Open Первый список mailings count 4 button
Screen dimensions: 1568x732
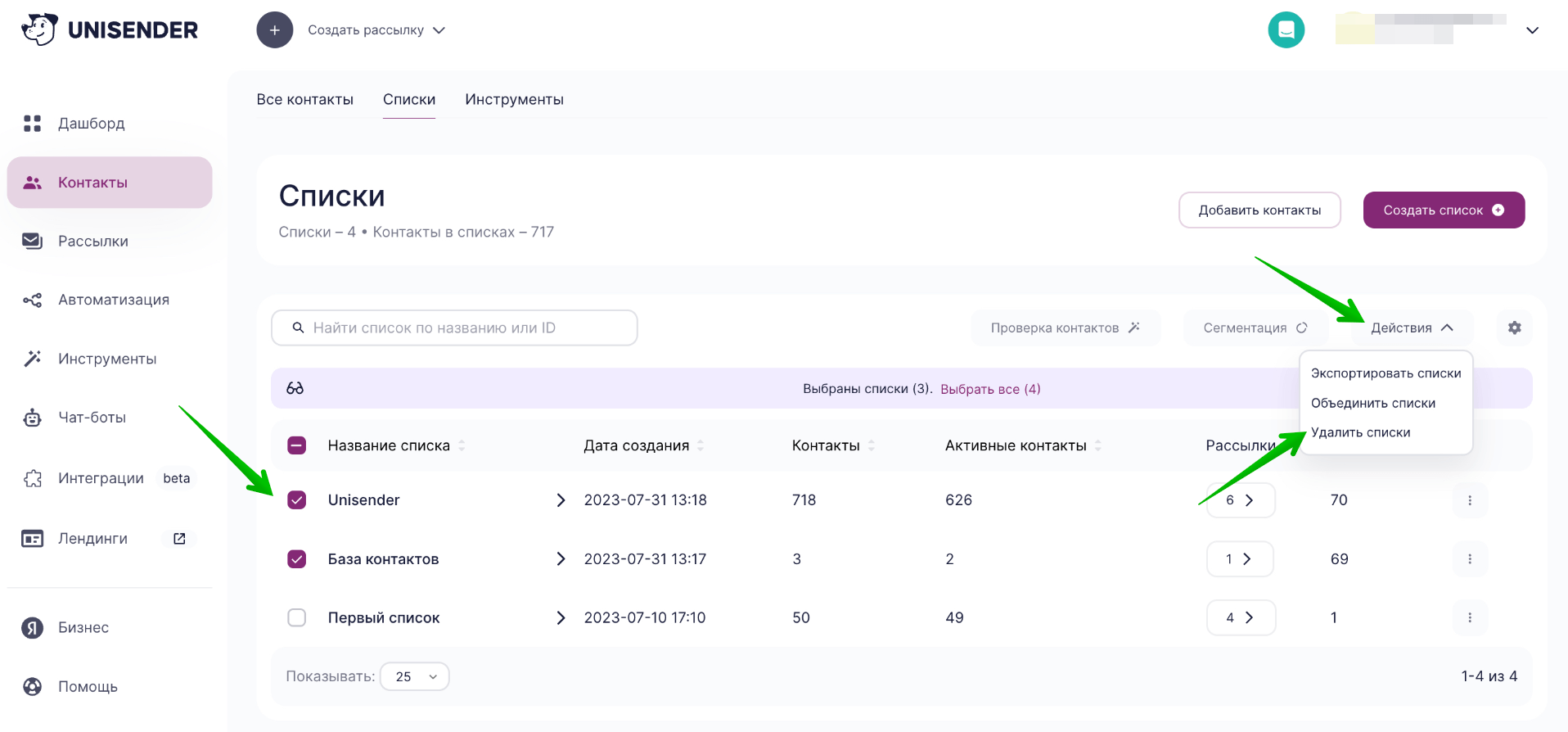1241,618
